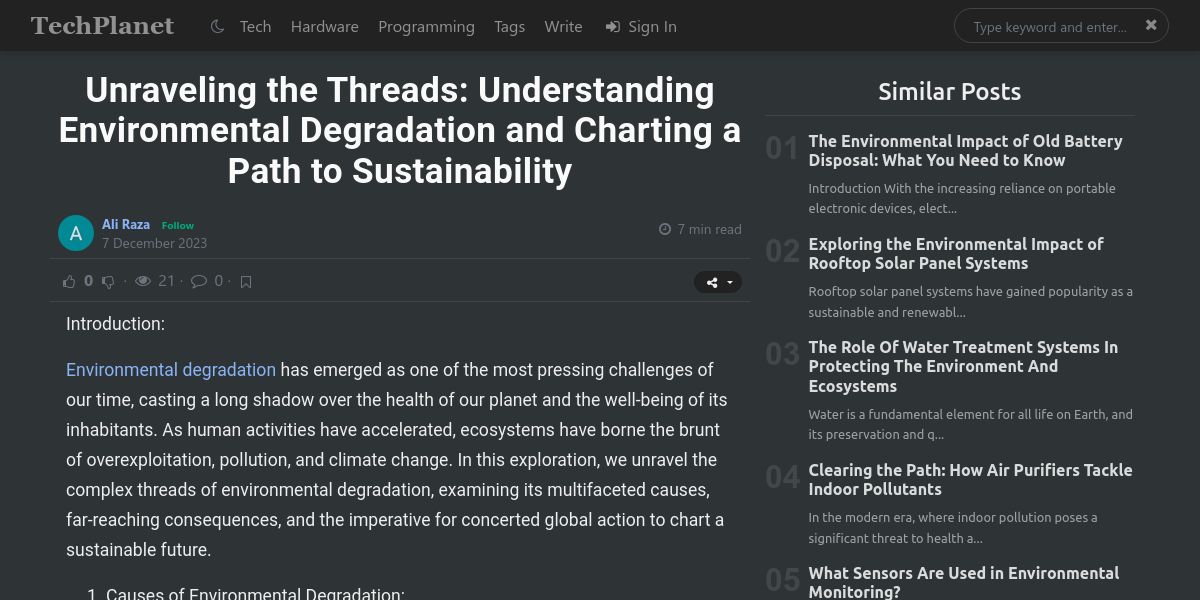Viewport: 1200px width, 600px height.
Task: Open the Hardware menu item
Action: 325,27
